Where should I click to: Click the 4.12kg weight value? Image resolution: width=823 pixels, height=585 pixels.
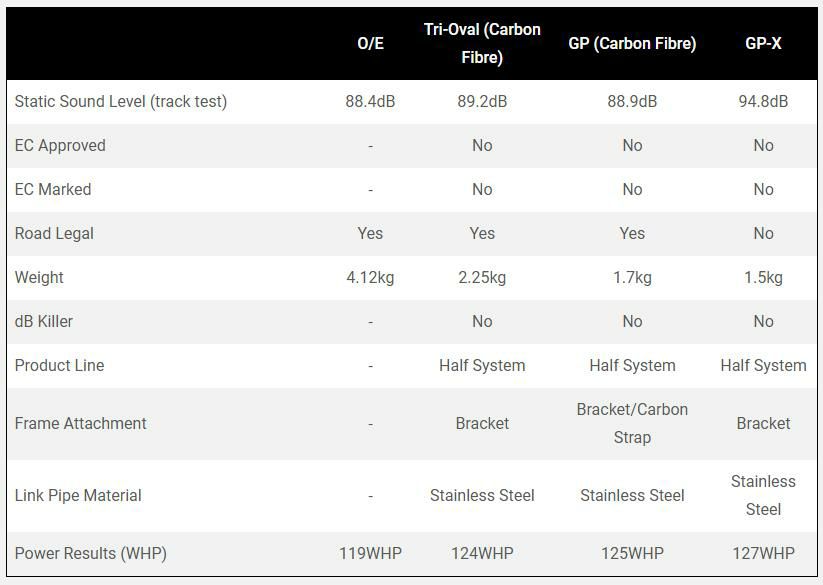pos(370,277)
